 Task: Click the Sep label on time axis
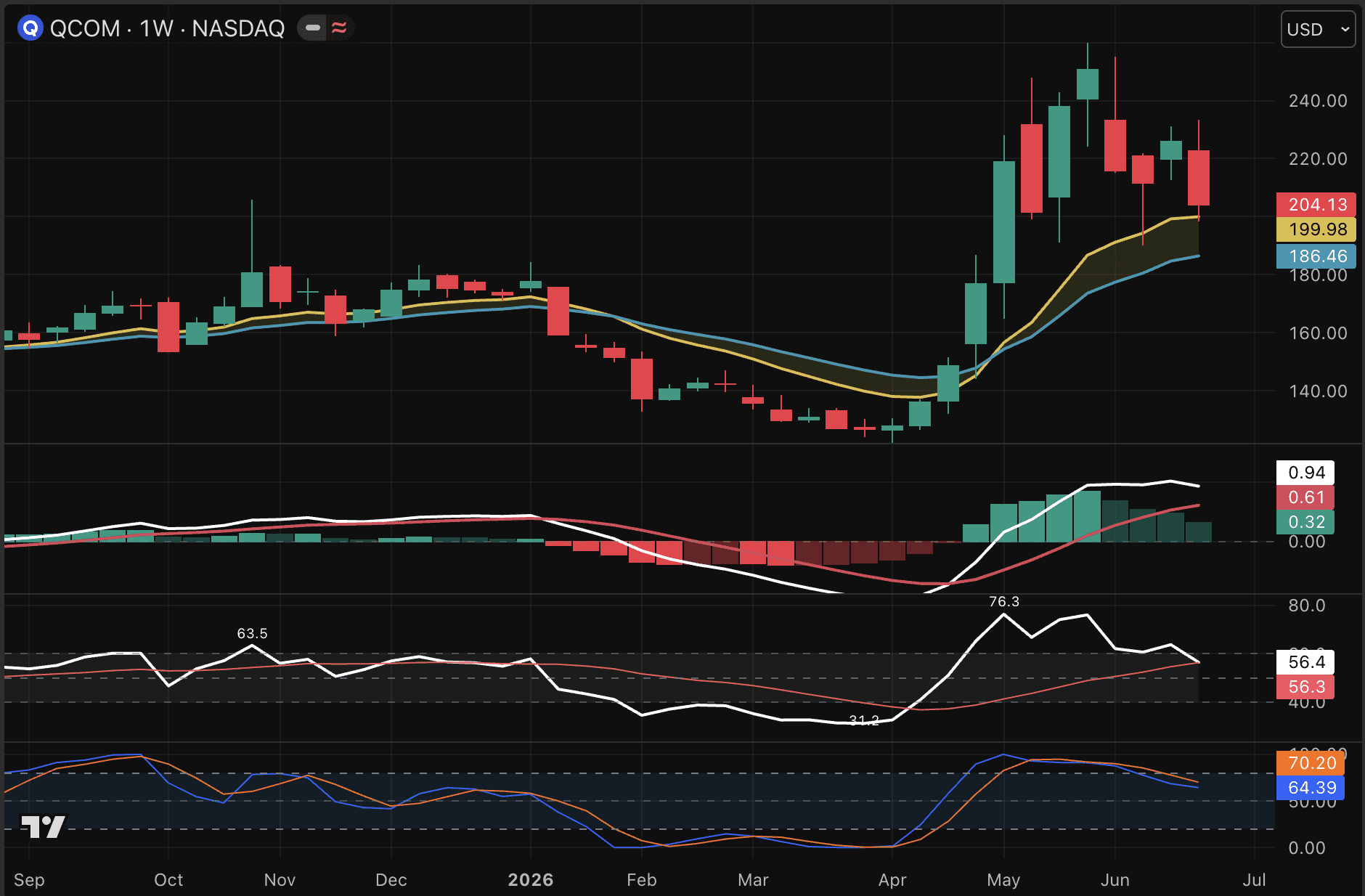click(x=29, y=880)
